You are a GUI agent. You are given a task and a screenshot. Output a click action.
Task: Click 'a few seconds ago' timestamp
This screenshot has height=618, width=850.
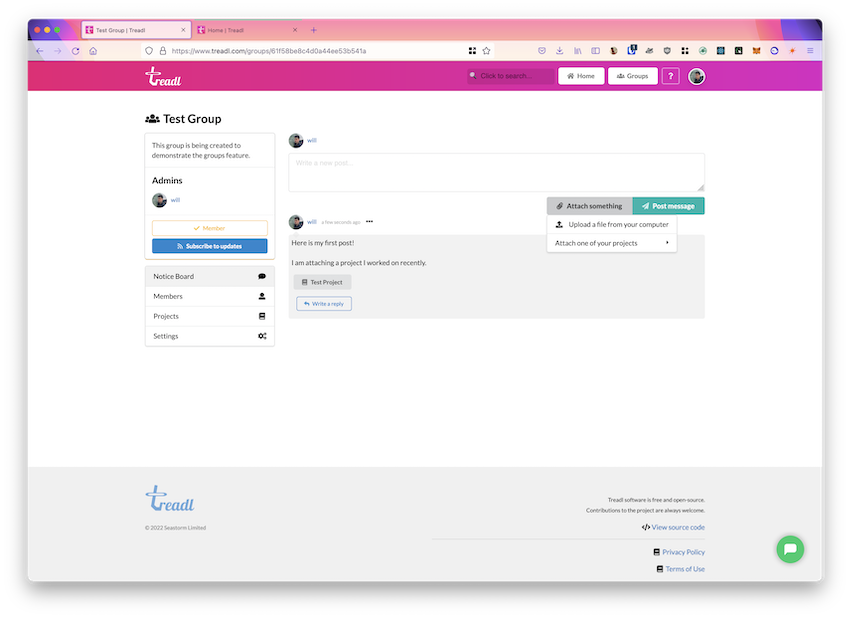point(340,222)
